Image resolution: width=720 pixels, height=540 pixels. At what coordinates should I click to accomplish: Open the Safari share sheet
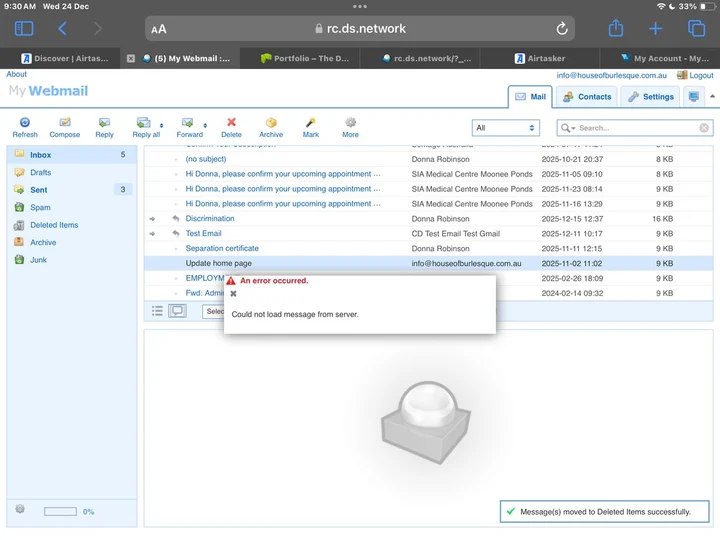(616, 28)
